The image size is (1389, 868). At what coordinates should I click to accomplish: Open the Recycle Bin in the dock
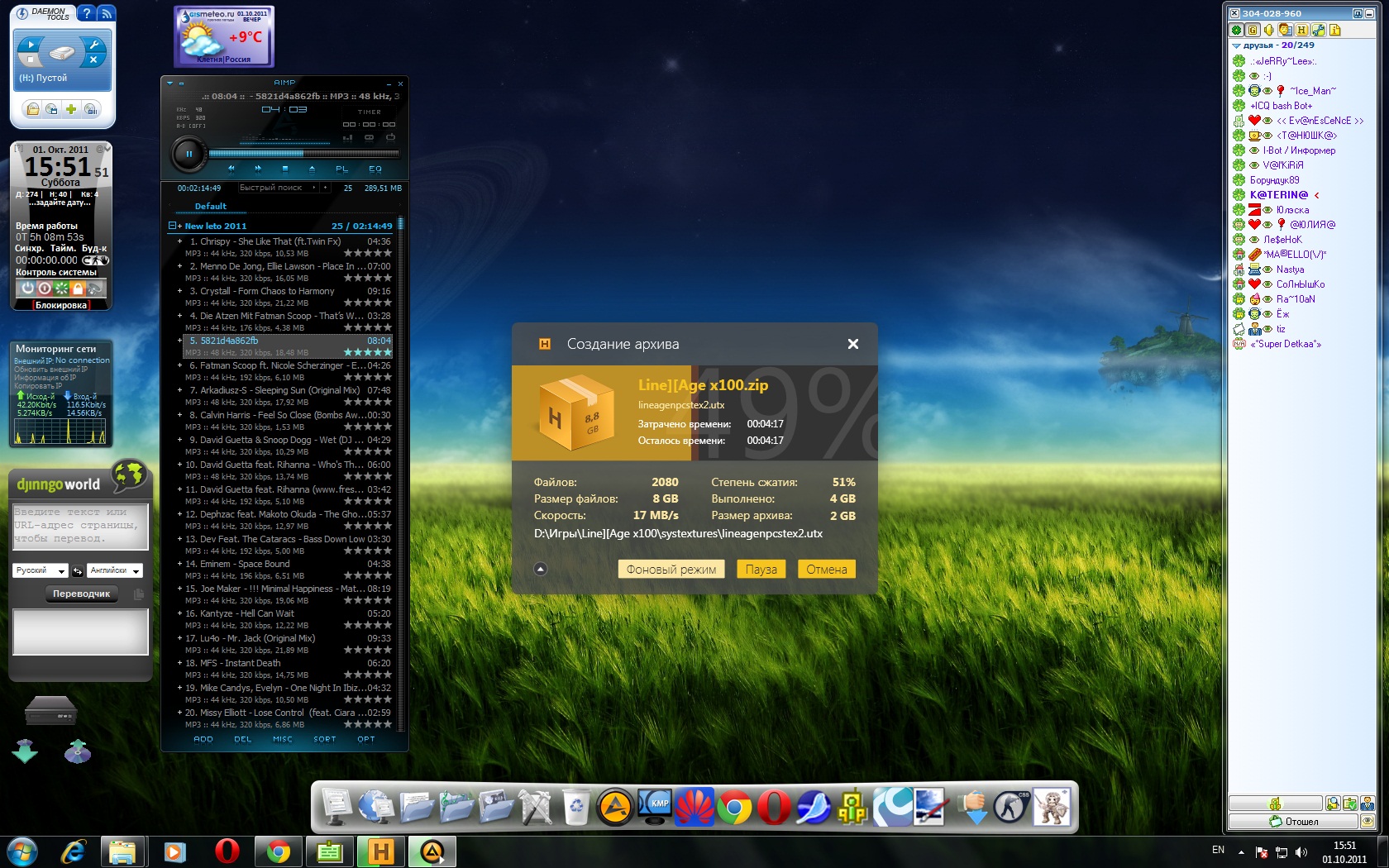click(x=575, y=806)
